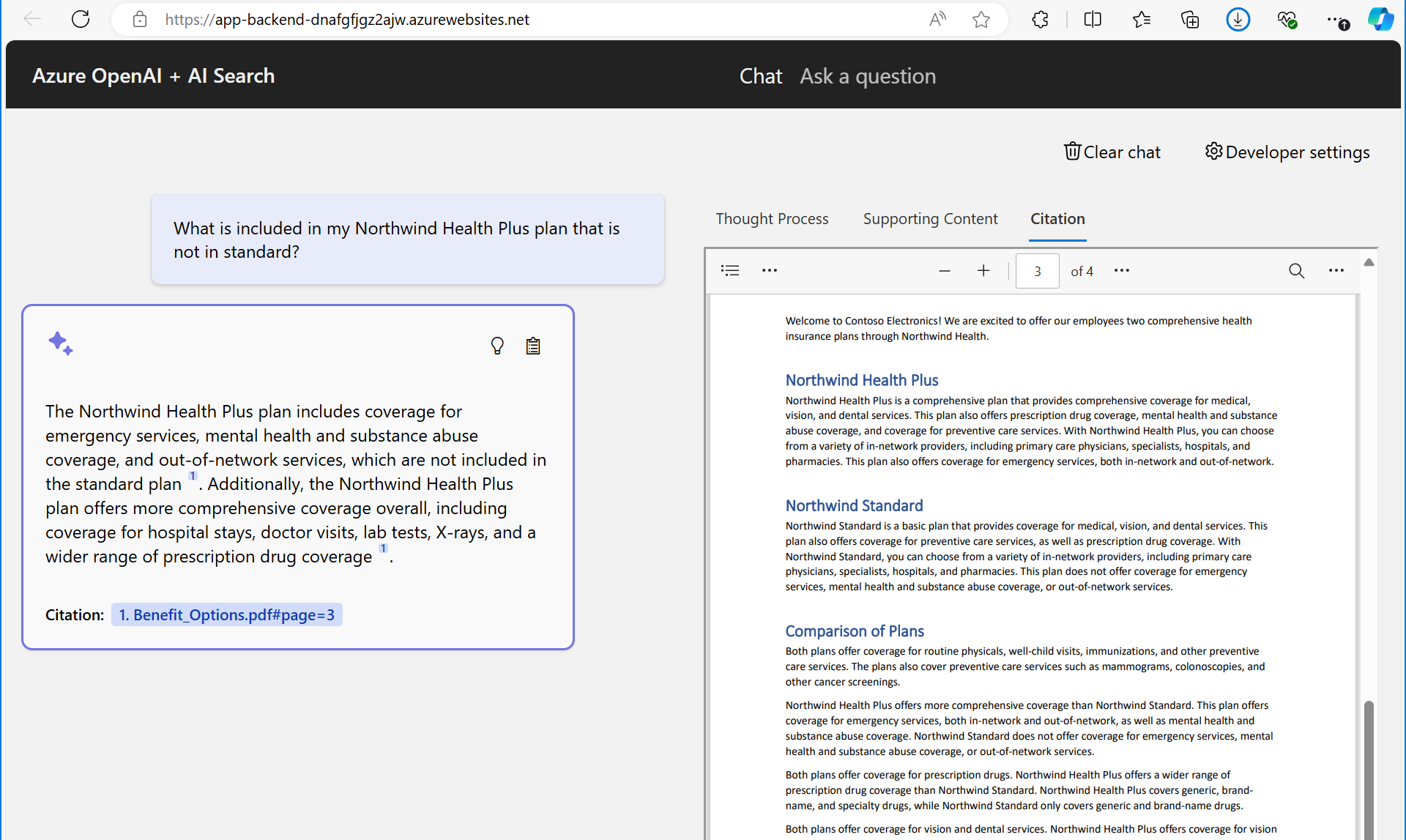Open PDF viewer more tools menu
The height and width of the screenshot is (840, 1406).
point(1336,270)
